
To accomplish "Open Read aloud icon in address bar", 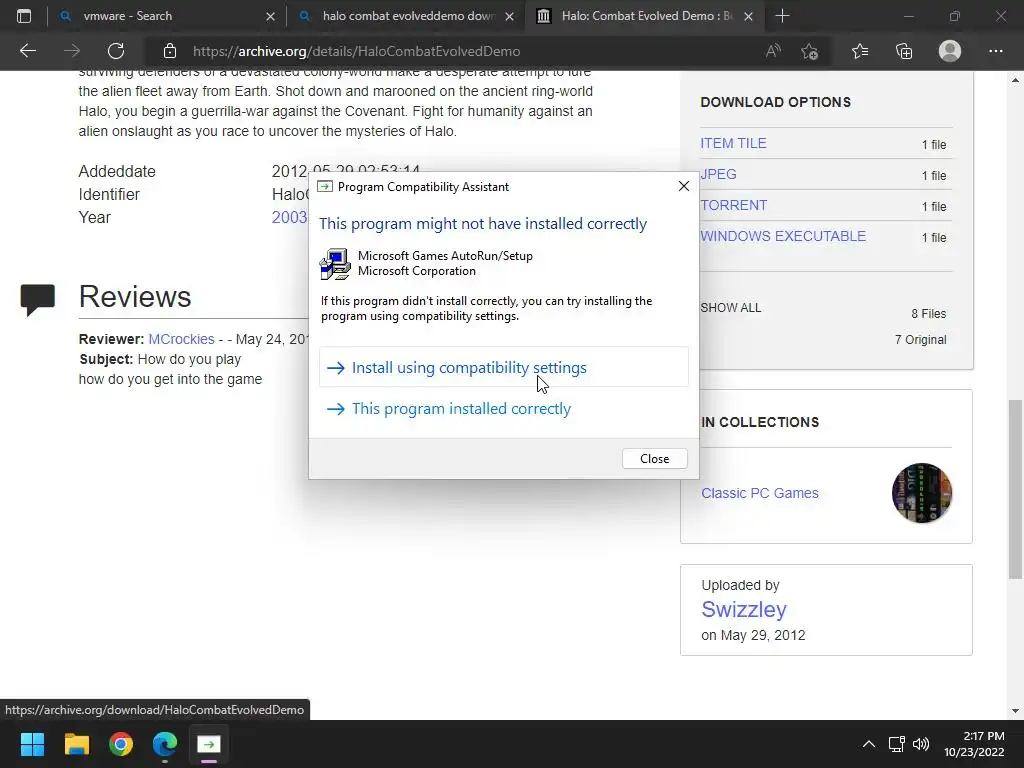I will pos(773,51).
